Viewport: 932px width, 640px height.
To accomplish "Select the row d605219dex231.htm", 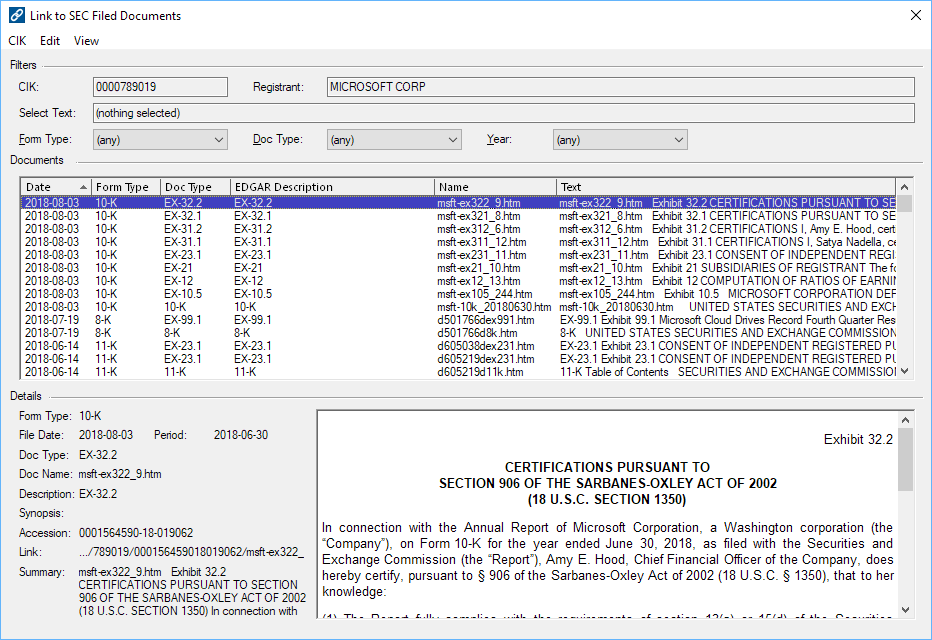I will pos(458,360).
